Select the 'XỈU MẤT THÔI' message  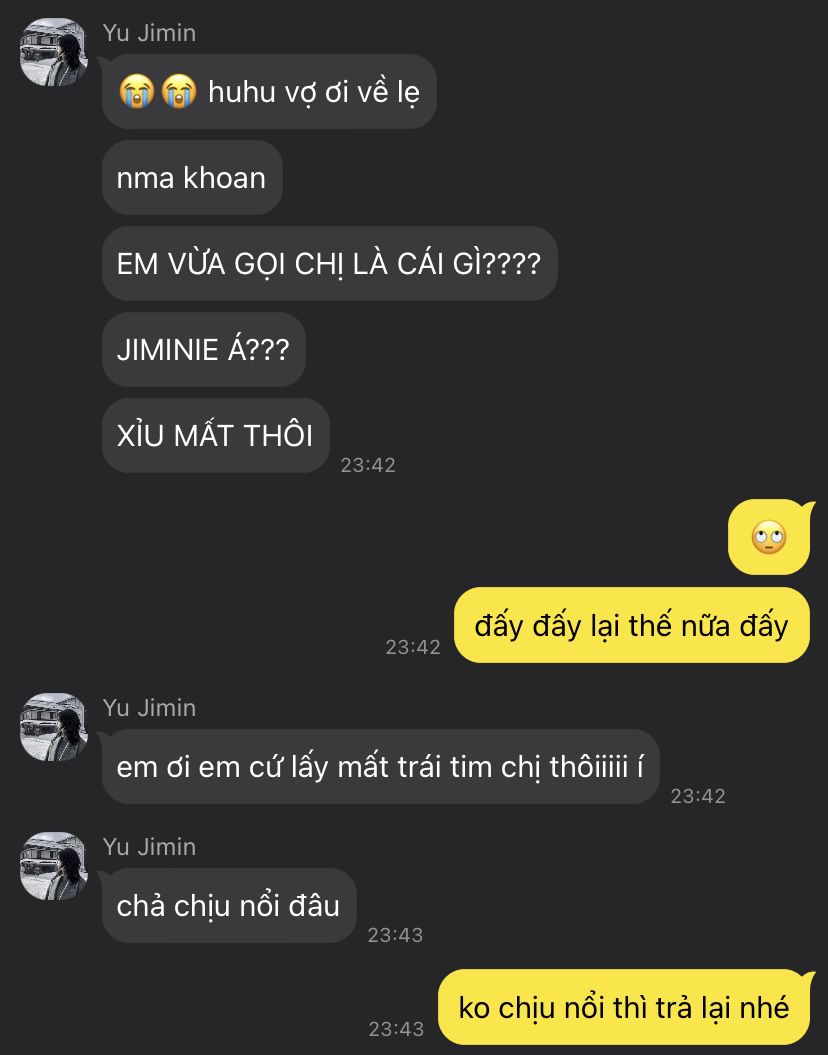tap(215, 435)
